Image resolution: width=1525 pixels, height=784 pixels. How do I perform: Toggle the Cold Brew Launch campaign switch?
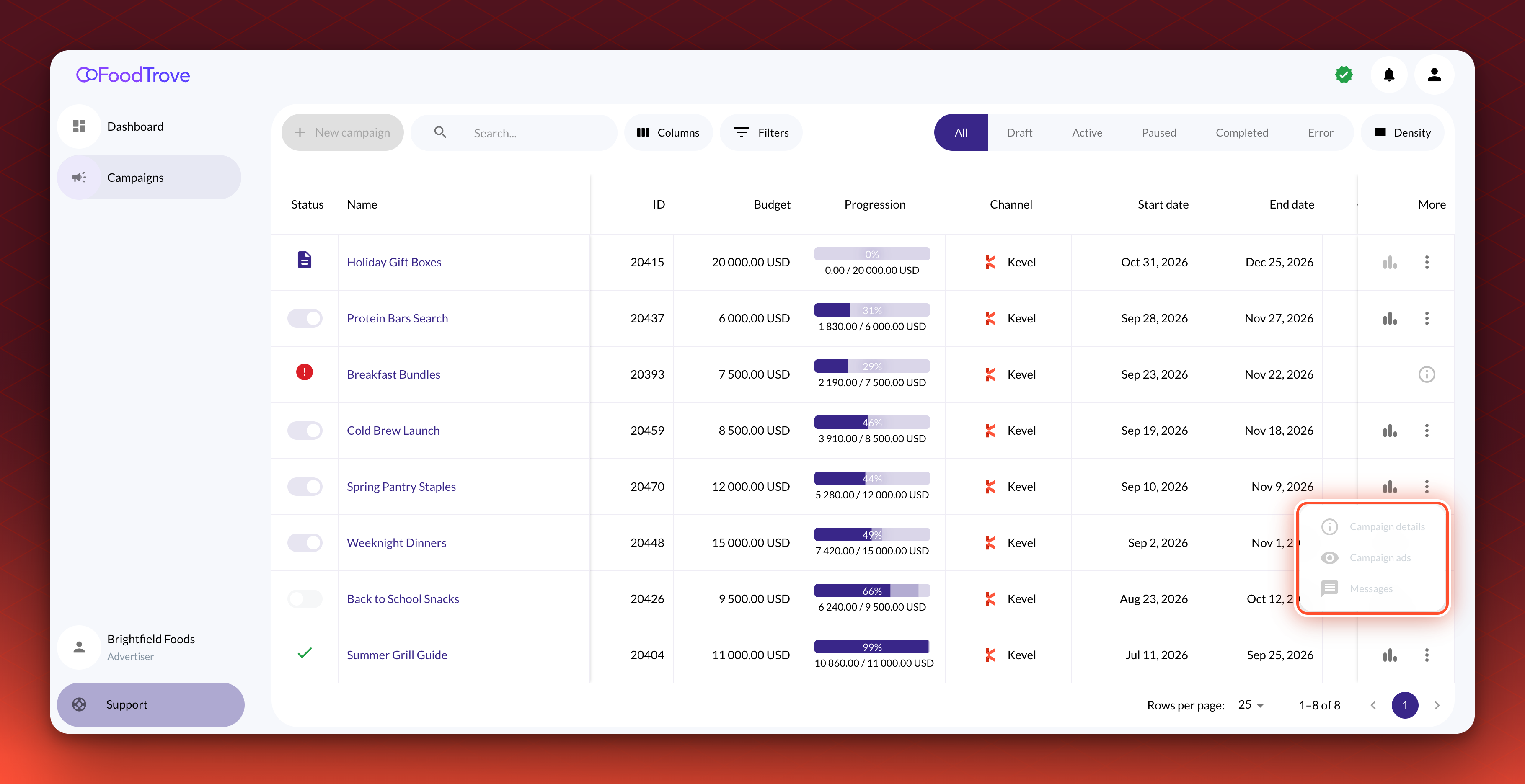click(304, 431)
